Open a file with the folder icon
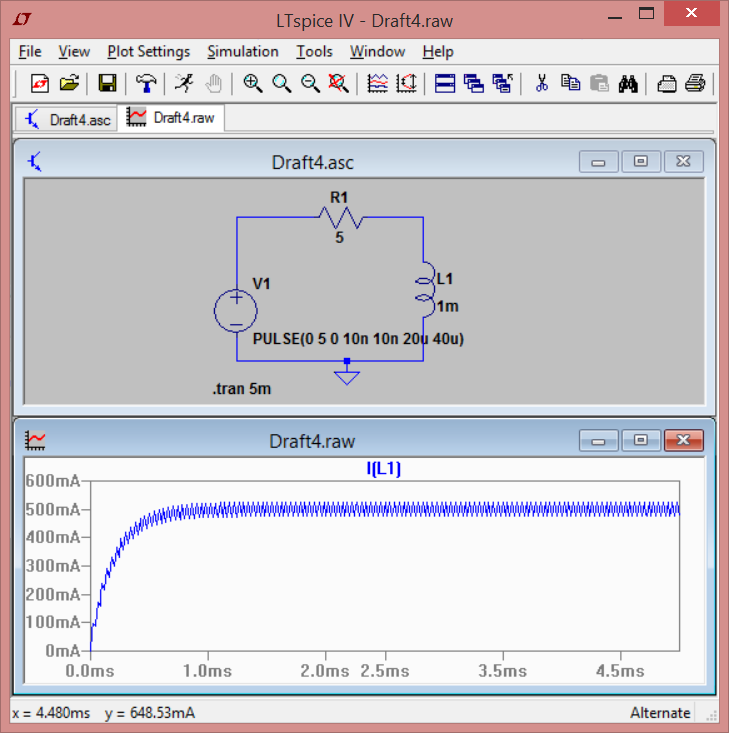The image size is (729, 733). coord(69,84)
